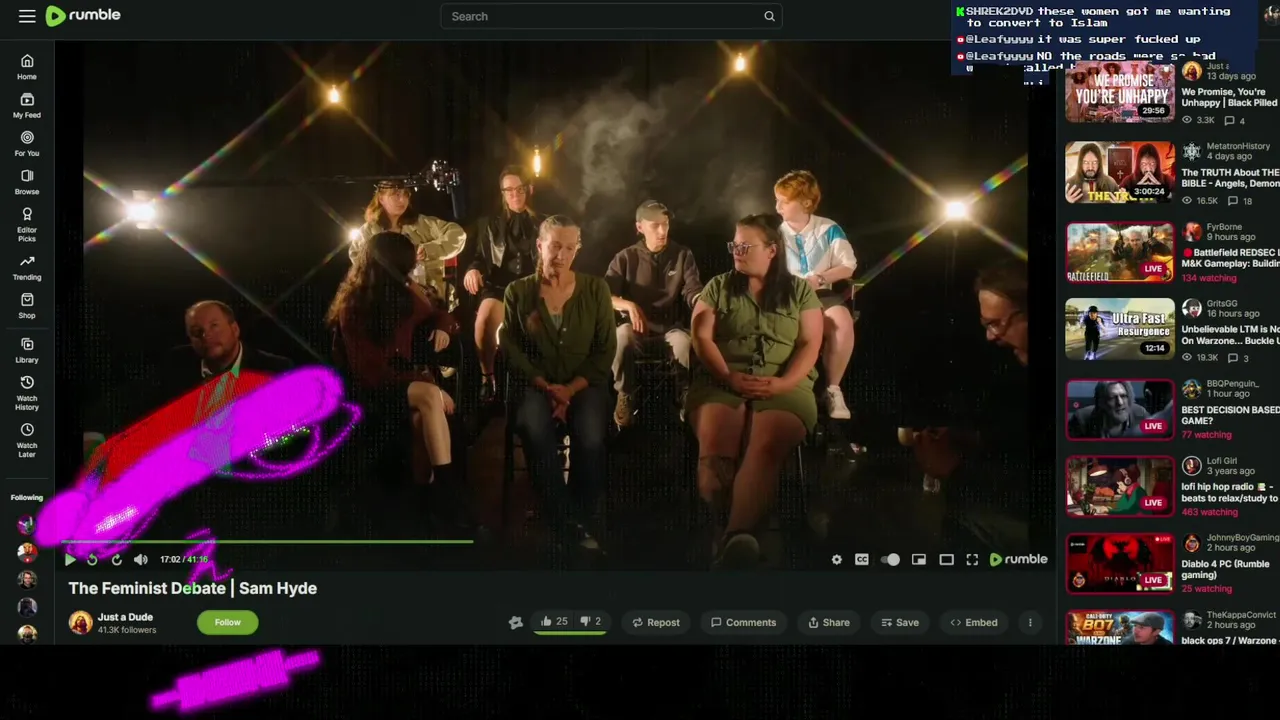Open Trending in the sidebar
Screen dimensions: 1280x720
pos(27,267)
